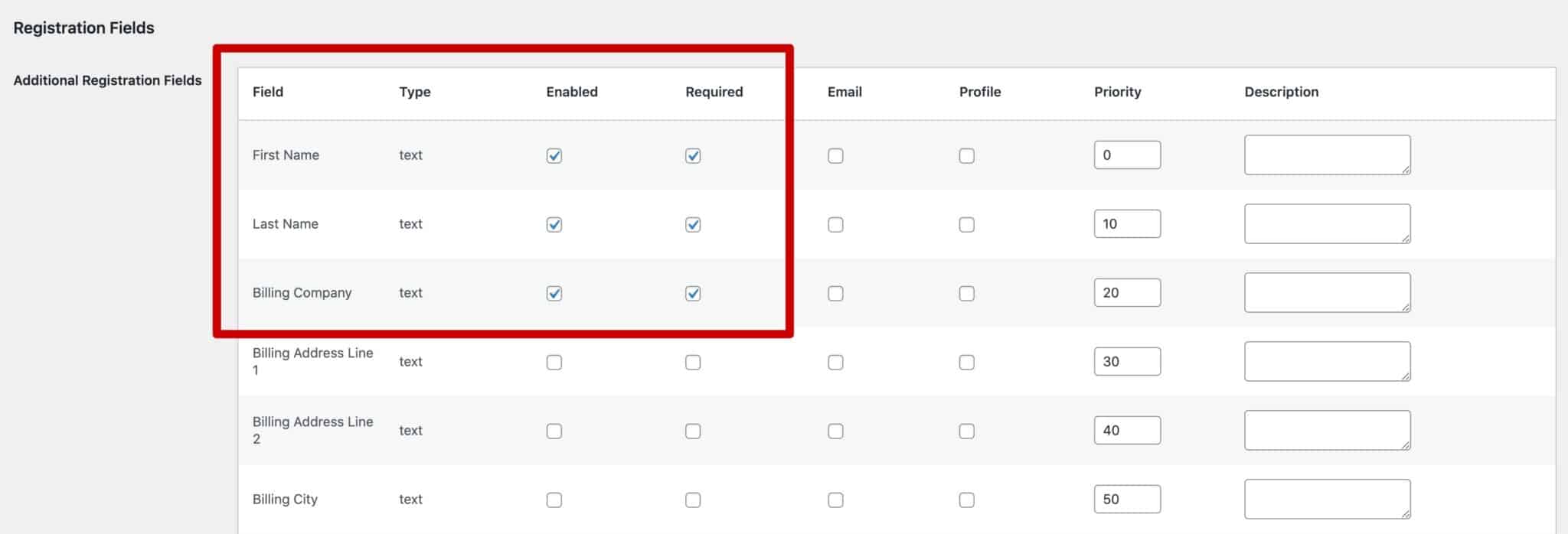Viewport: 1568px width, 534px height.
Task: Click the First Name description box
Action: coord(1327,154)
